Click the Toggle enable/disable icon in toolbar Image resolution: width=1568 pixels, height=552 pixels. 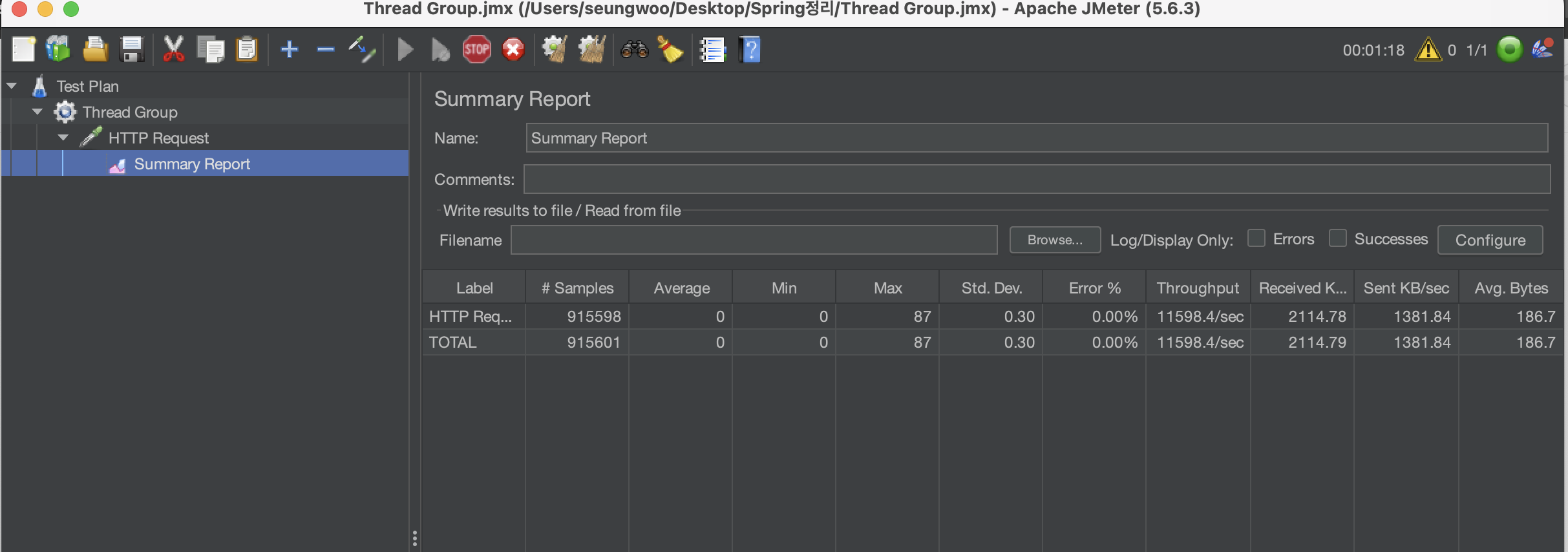tap(362, 49)
